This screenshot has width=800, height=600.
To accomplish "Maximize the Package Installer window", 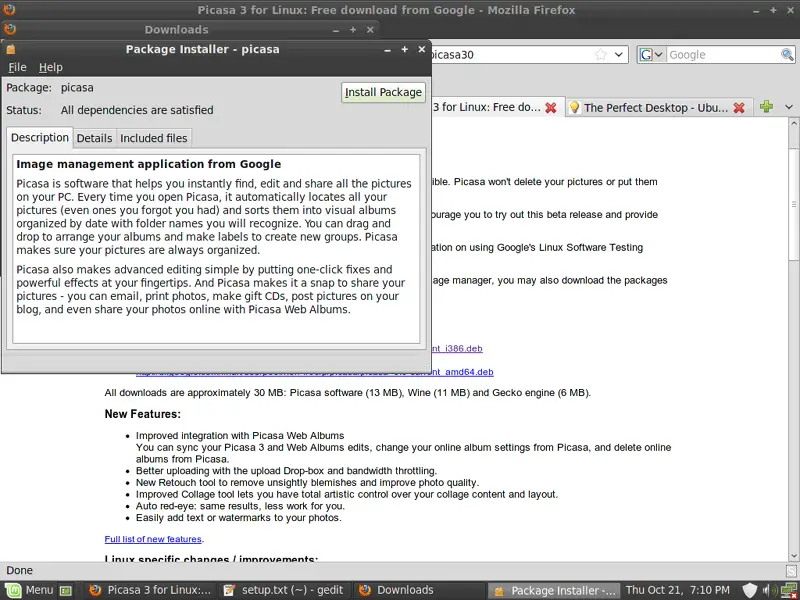I will [x=405, y=49].
